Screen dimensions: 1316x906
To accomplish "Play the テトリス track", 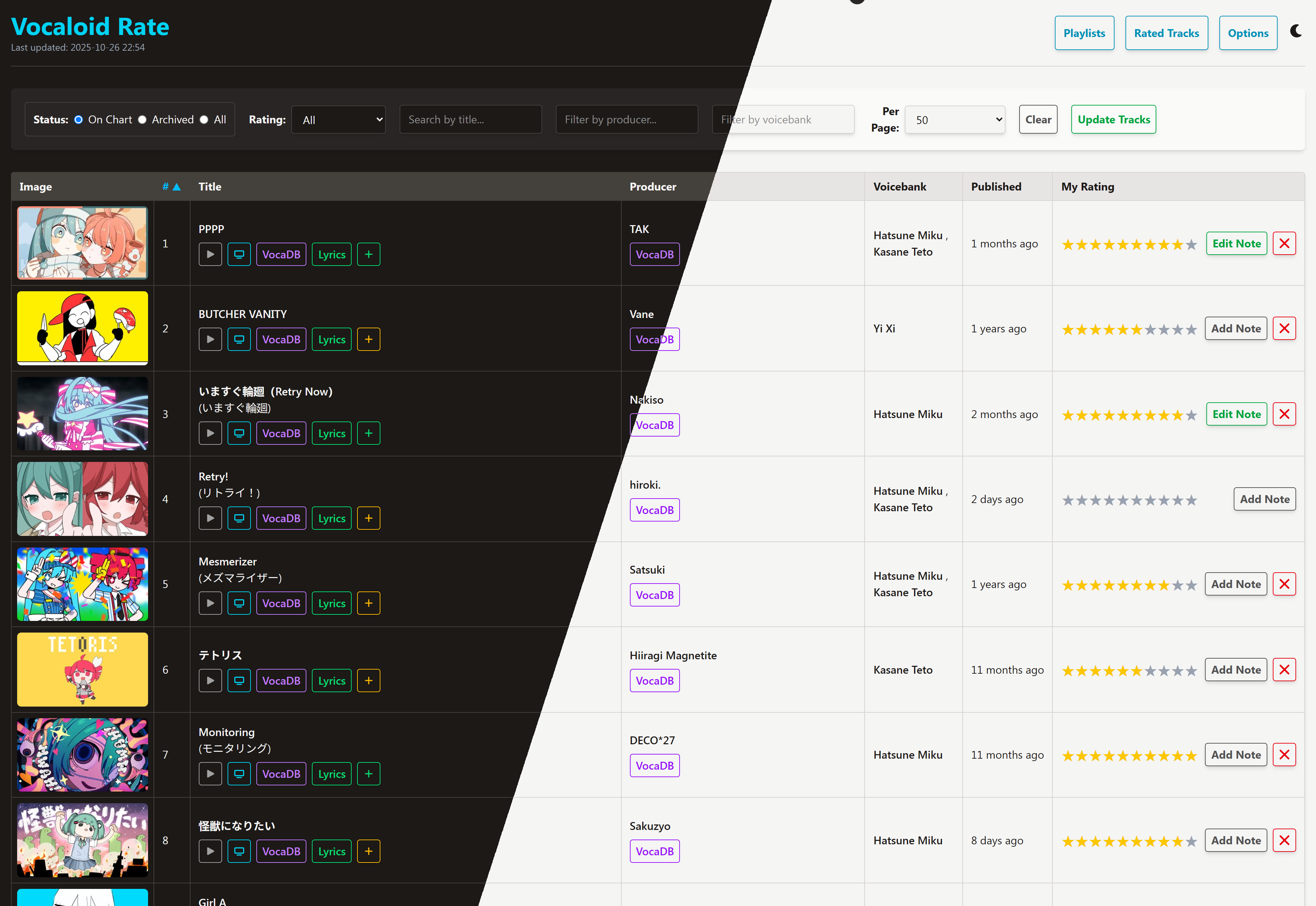I will (210, 681).
